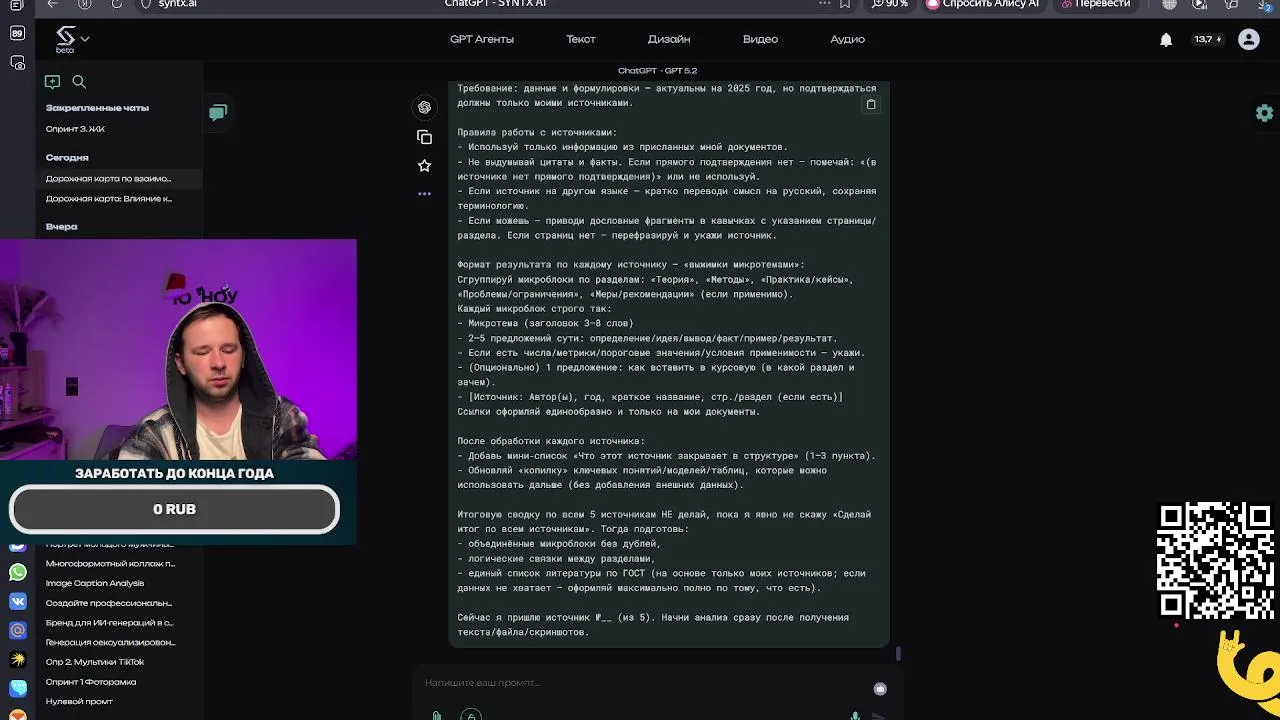Open pinned chat Спринт 3. ЖК
Screen dimensions: 1280x720
point(75,129)
